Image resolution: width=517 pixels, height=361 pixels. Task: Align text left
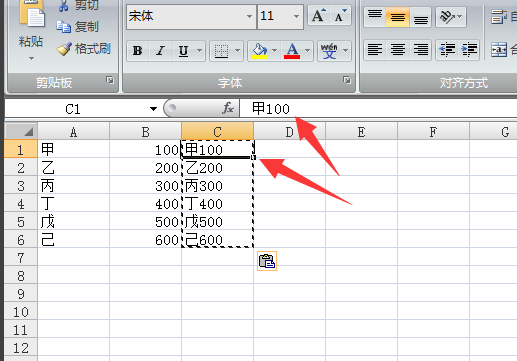pos(375,50)
